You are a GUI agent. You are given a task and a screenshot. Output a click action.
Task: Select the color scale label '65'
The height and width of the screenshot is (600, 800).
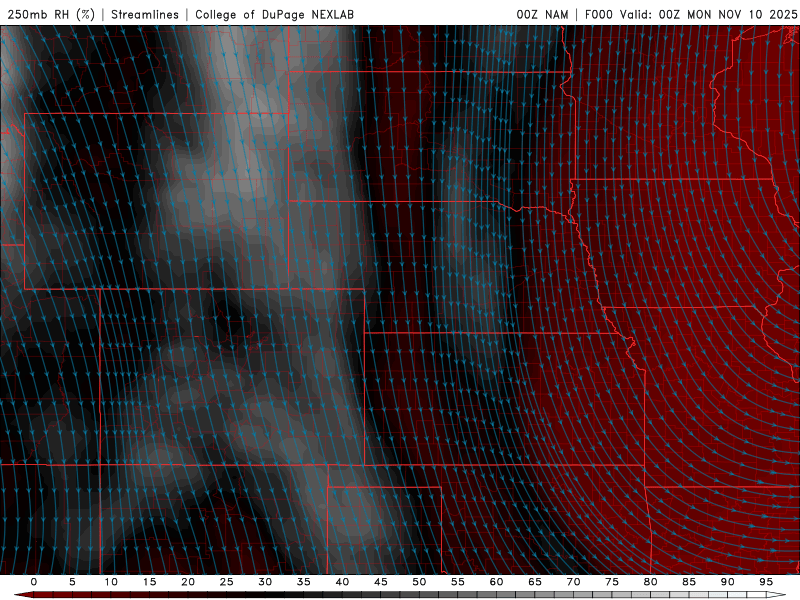pos(535,582)
